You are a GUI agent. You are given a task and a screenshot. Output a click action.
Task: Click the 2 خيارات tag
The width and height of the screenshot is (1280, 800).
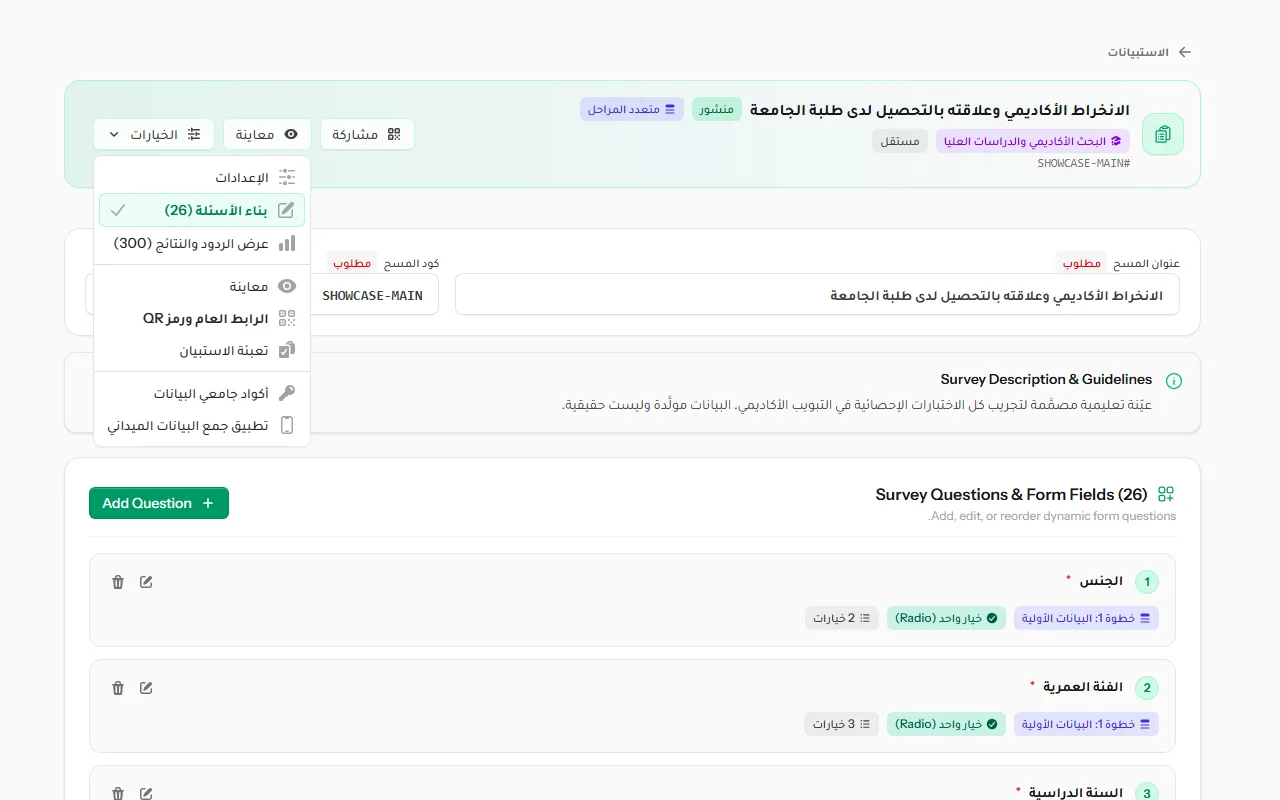(842, 618)
